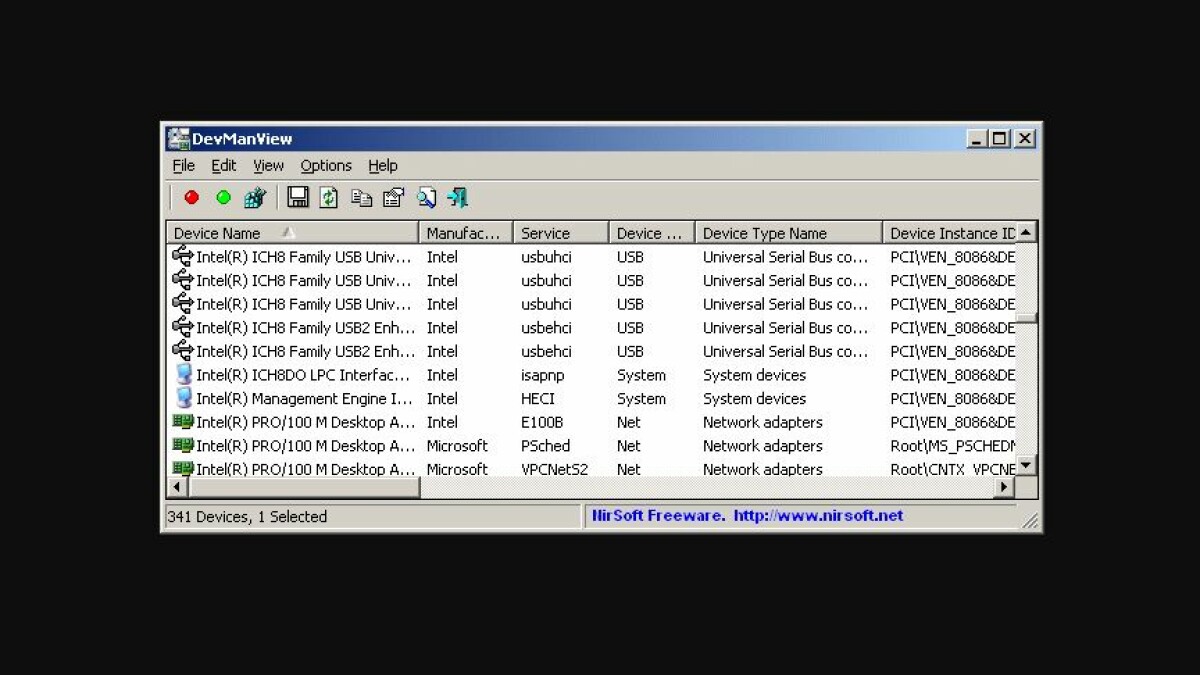
Task: Select the Intel(R) ICH8DO LPC Interfac... row
Action: click(591, 375)
